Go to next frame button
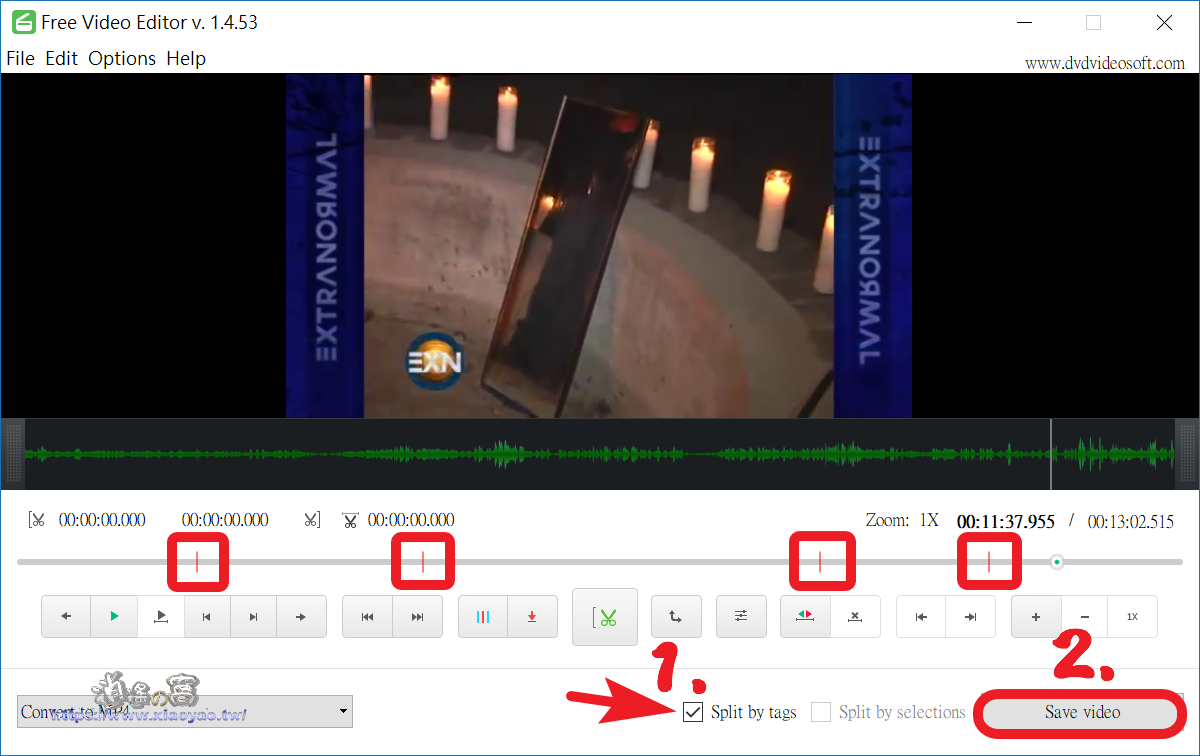Image resolution: width=1200 pixels, height=756 pixels. [253, 617]
